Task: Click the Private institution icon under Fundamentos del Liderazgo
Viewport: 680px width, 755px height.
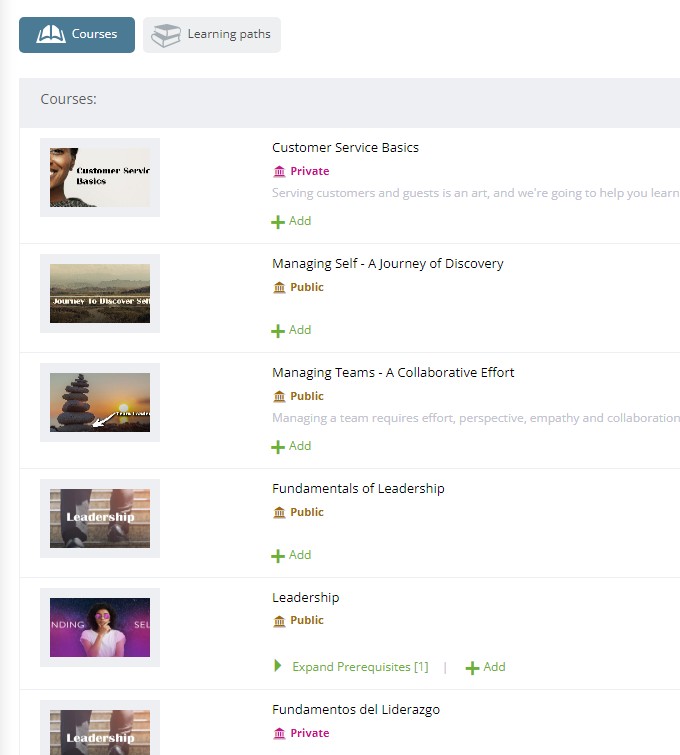Action: (279, 733)
